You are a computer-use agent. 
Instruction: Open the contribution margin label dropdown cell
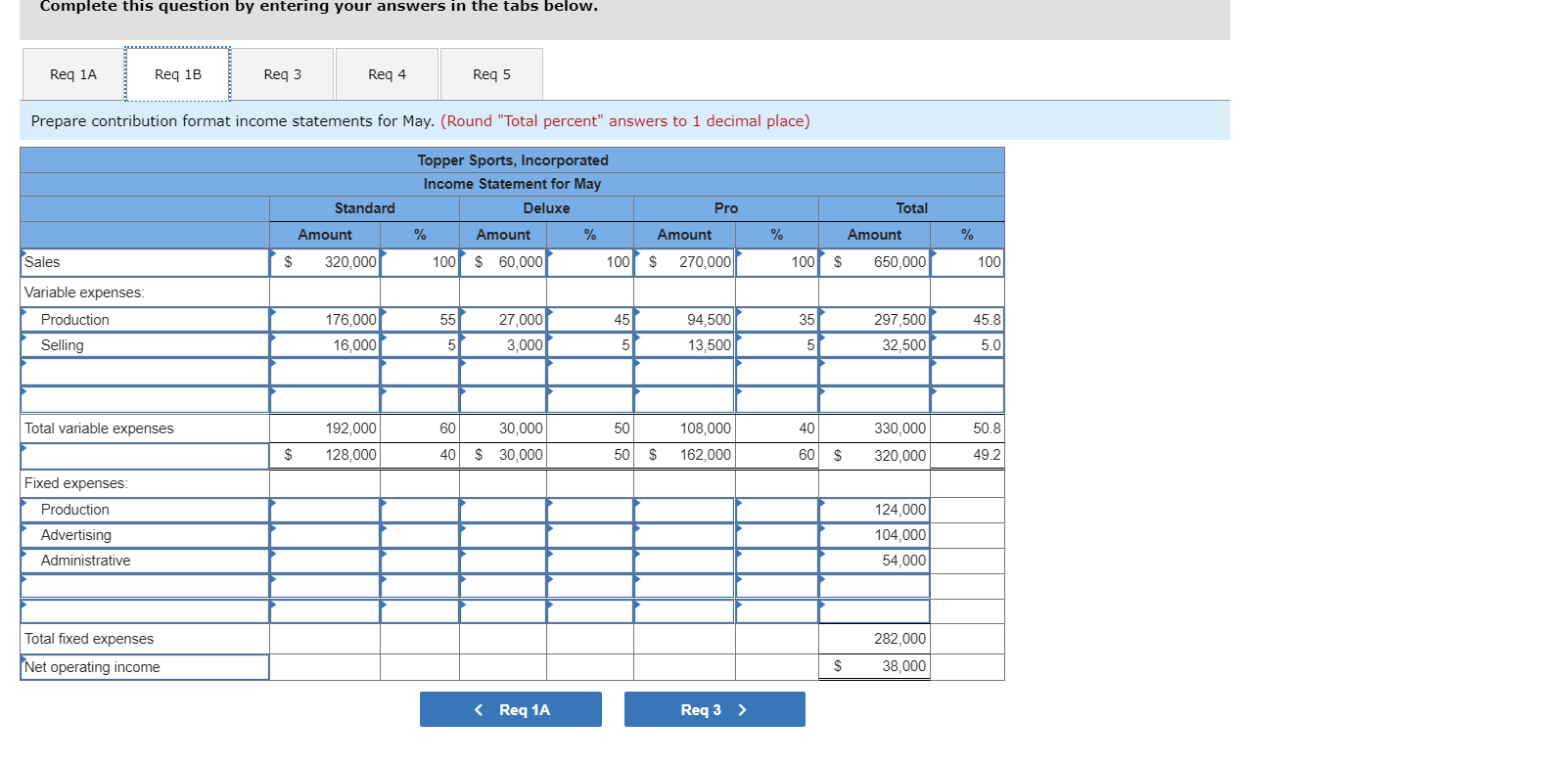[145, 456]
